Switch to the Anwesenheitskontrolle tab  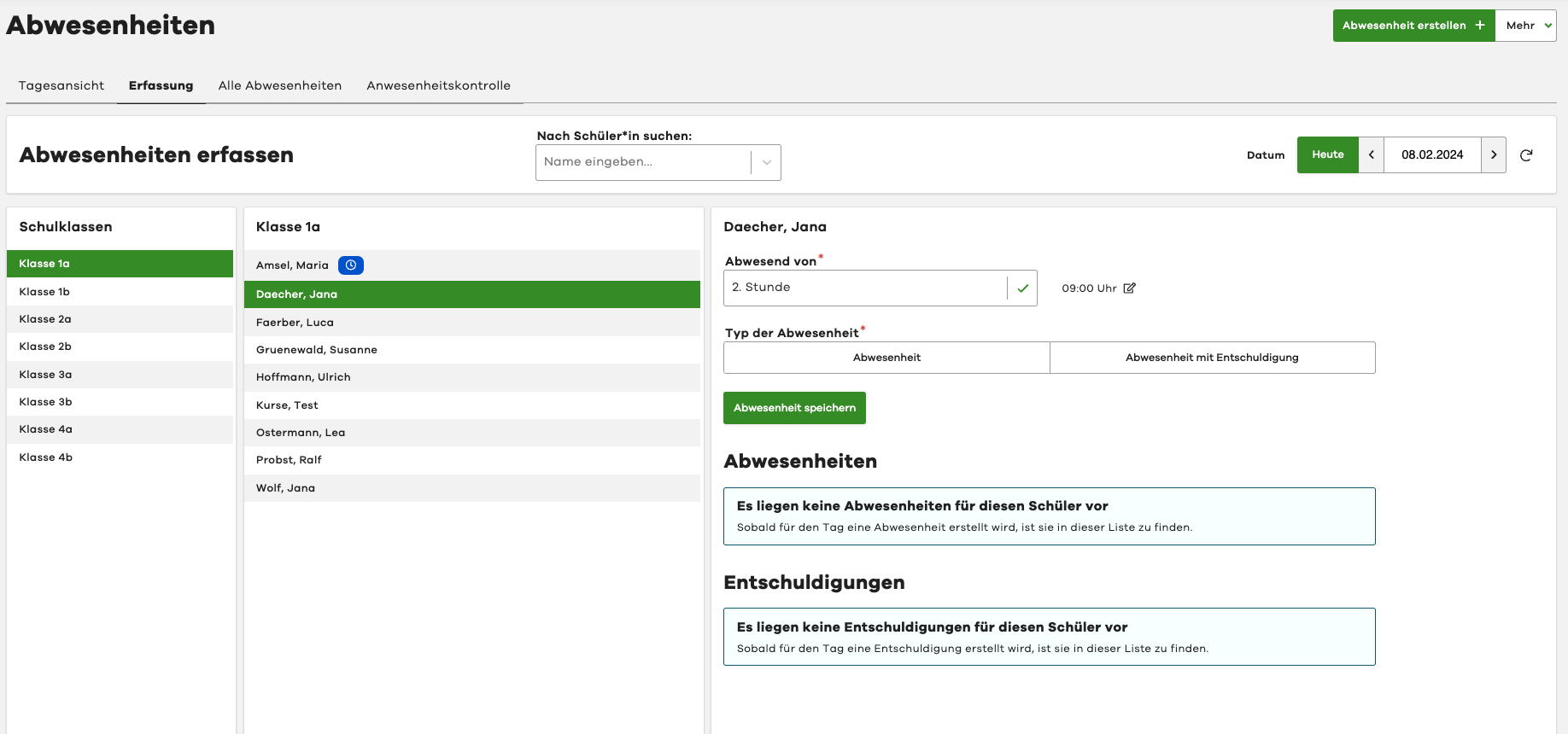point(438,85)
